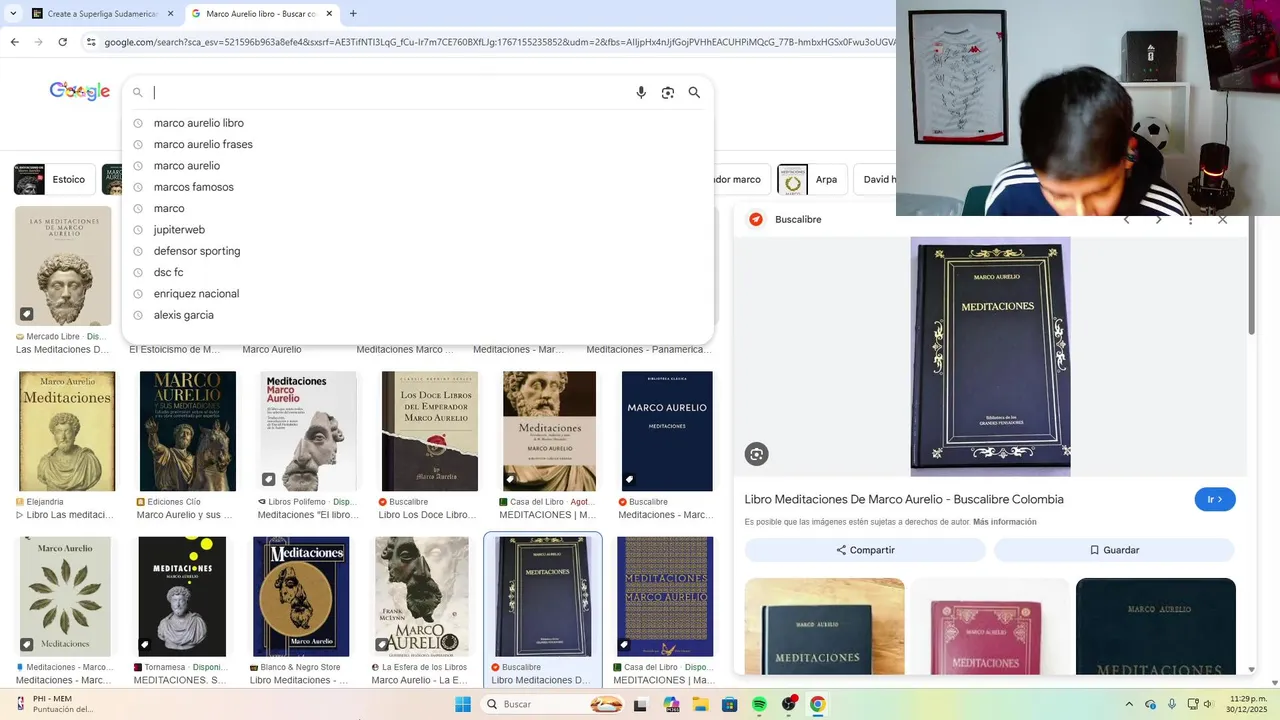This screenshot has width=1280, height=720.
Task: Open Tornamesa black Meditaciones cover
Action: click(182, 596)
